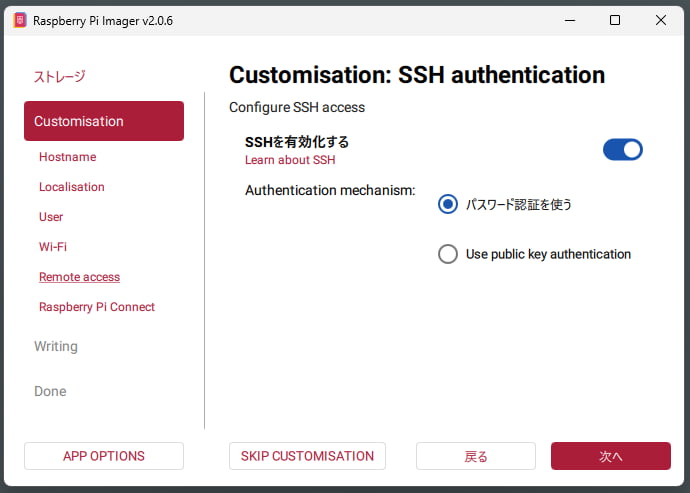Select Remote access in sidebar

click(79, 277)
